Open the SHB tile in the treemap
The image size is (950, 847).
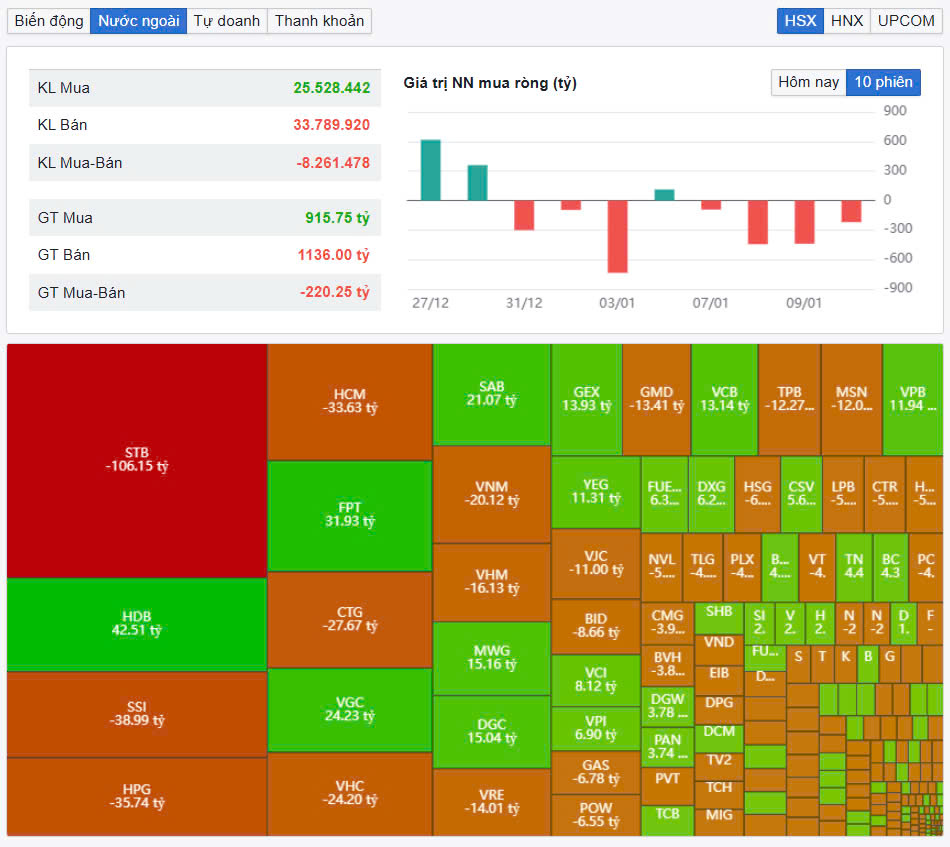click(x=719, y=617)
